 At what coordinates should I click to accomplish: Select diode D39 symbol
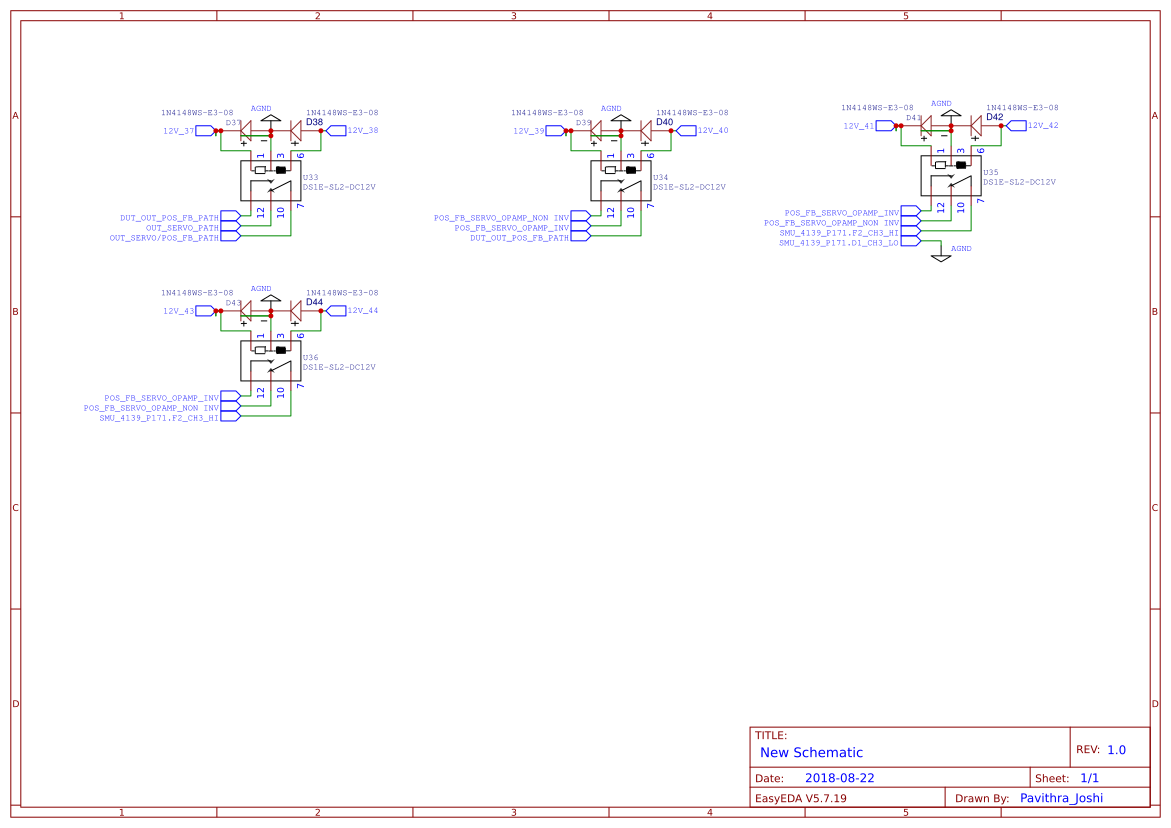pyautogui.click(x=596, y=131)
